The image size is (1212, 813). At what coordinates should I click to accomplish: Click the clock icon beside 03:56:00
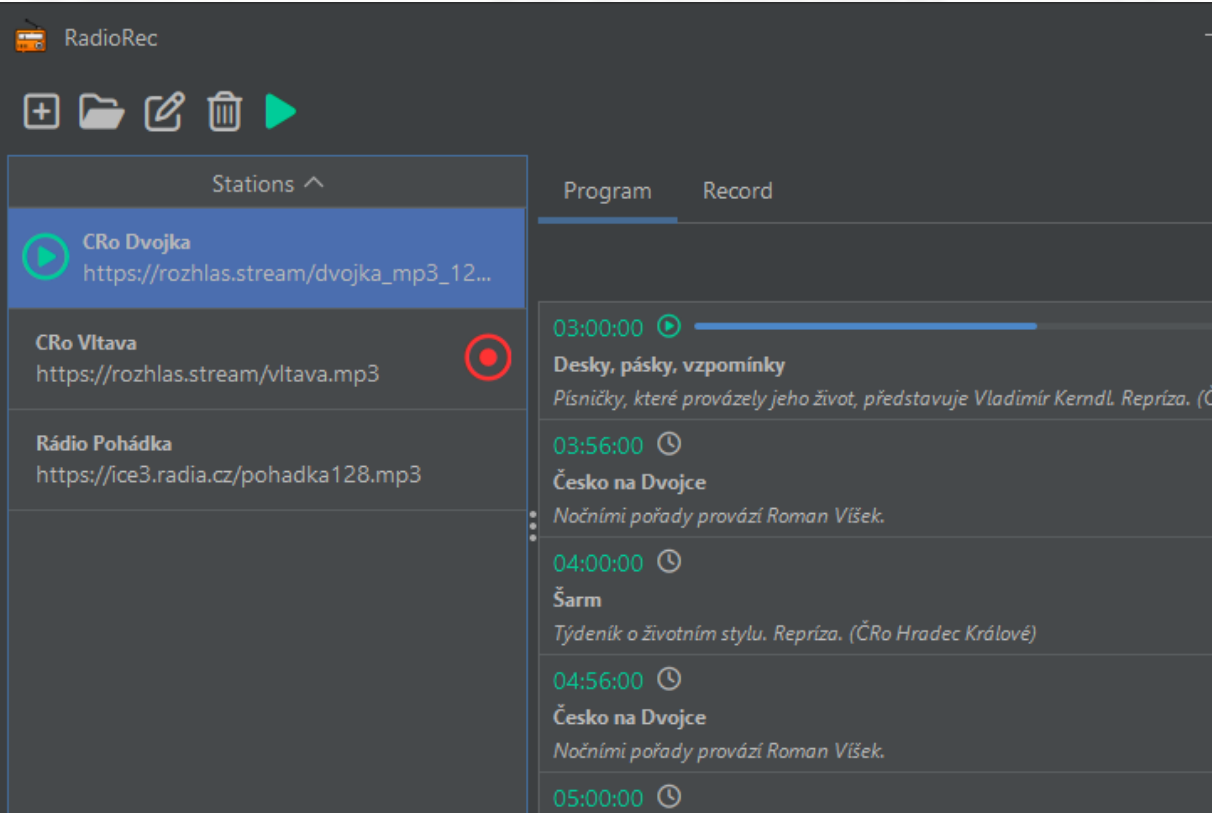(x=667, y=445)
